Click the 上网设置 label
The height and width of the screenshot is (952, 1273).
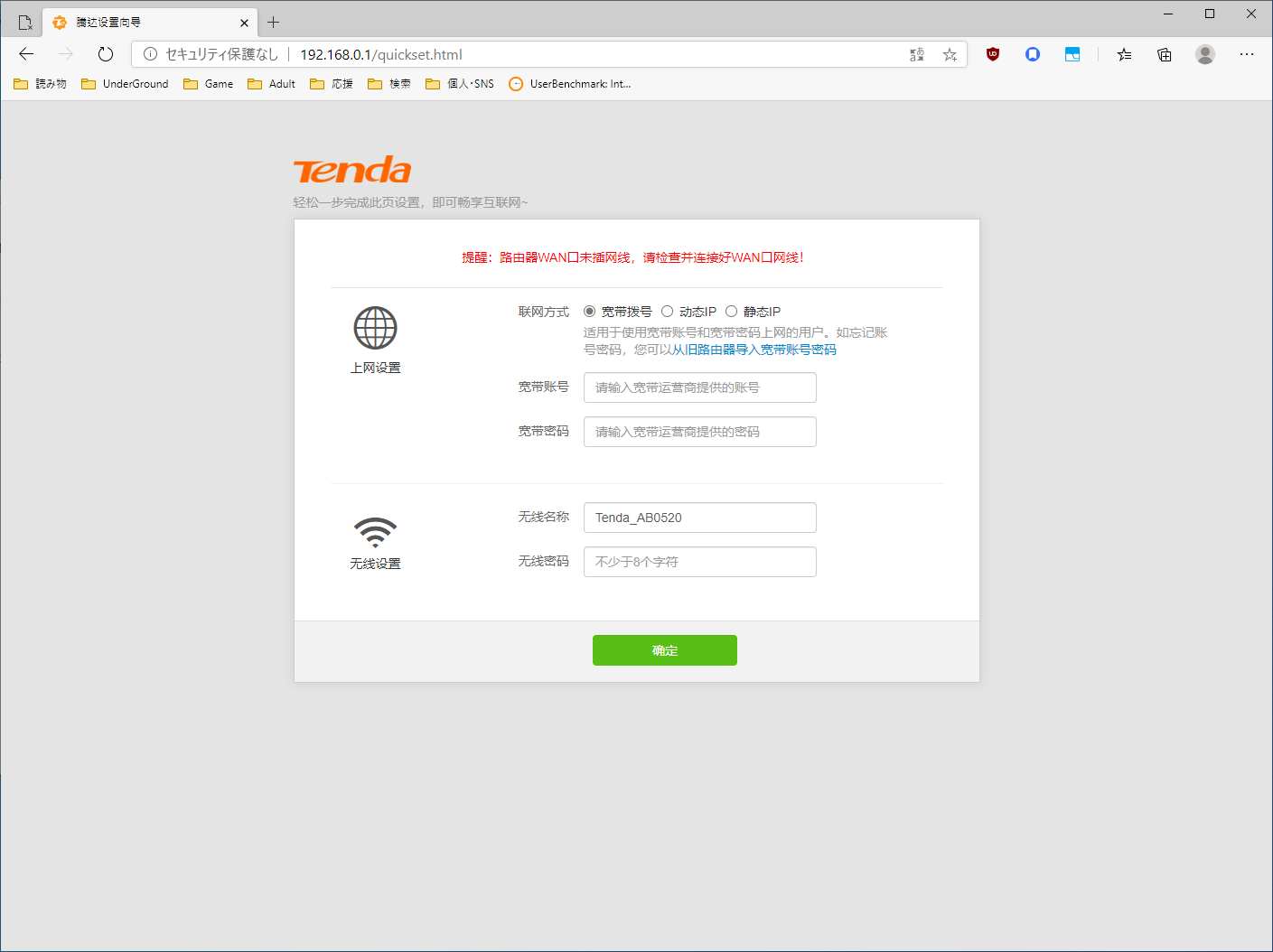[375, 368]
